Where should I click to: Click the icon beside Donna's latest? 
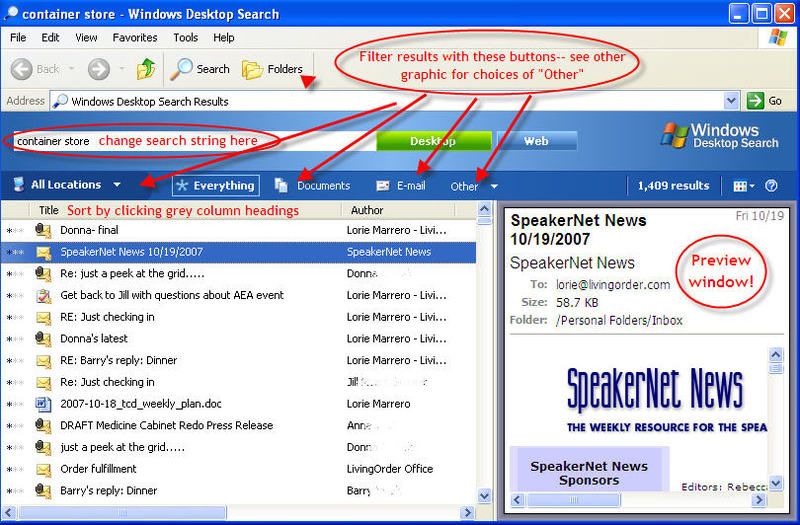43,339
